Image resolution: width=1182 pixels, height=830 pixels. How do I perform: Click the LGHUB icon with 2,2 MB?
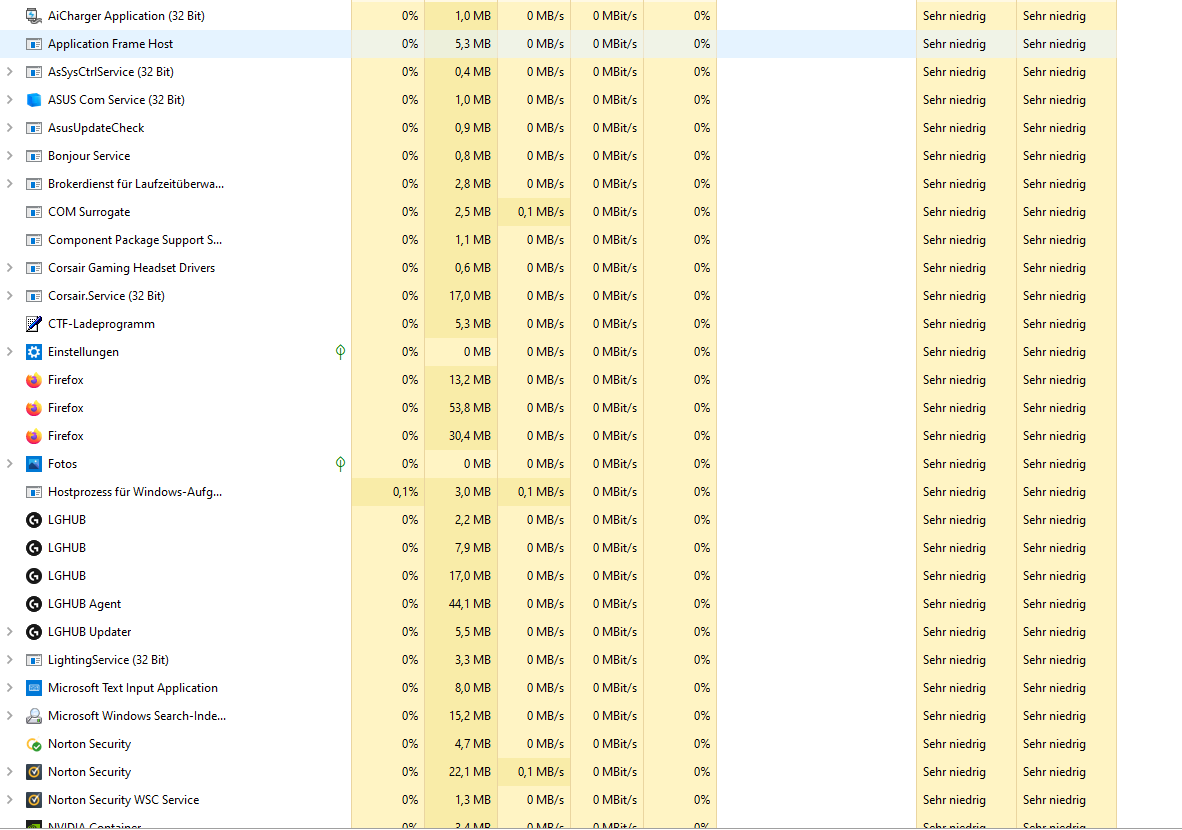tap(33, 520)
